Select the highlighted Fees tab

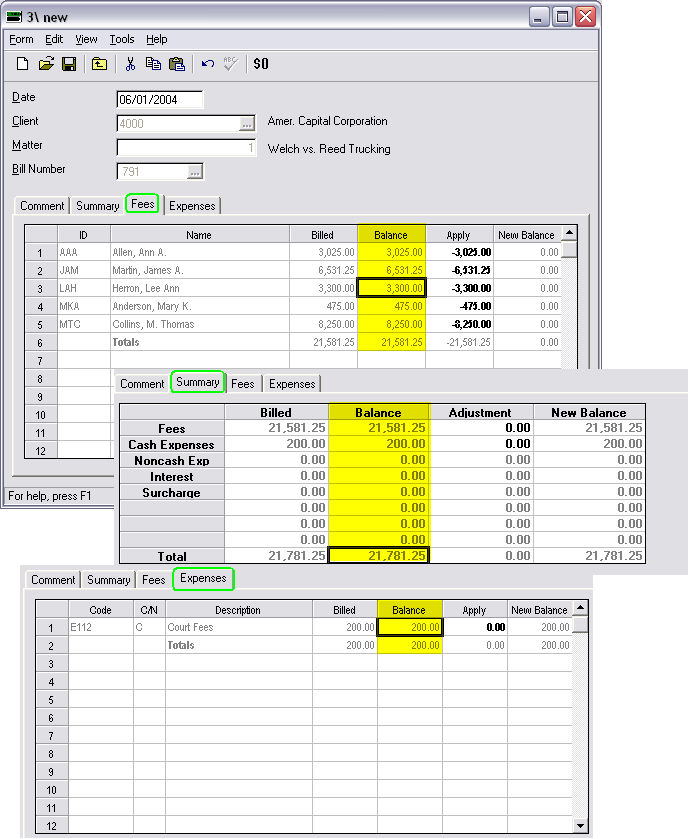point(143,205)
